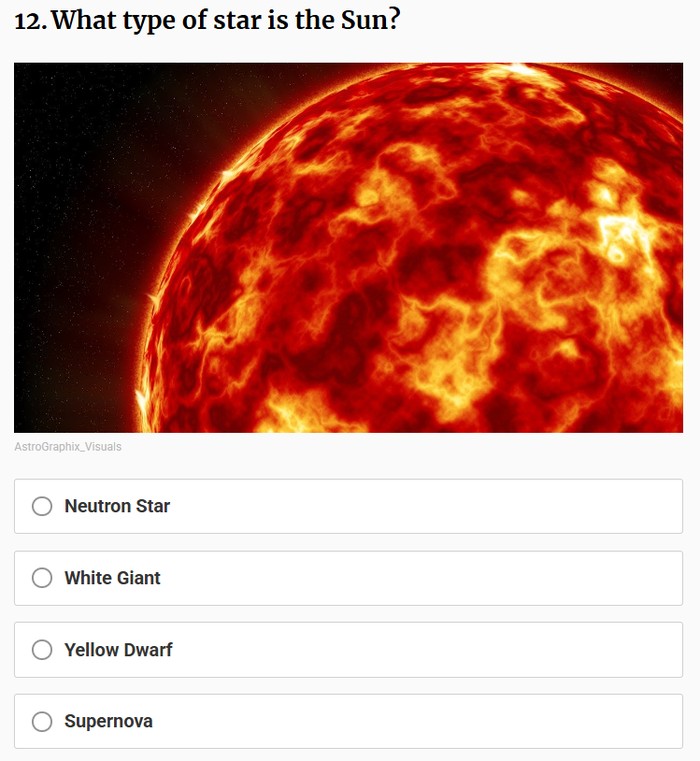This screenshot has height=761, width=700.
Task: Click the "Supernova" answer text
Action: pyautogui.click(x=108, y=721)
